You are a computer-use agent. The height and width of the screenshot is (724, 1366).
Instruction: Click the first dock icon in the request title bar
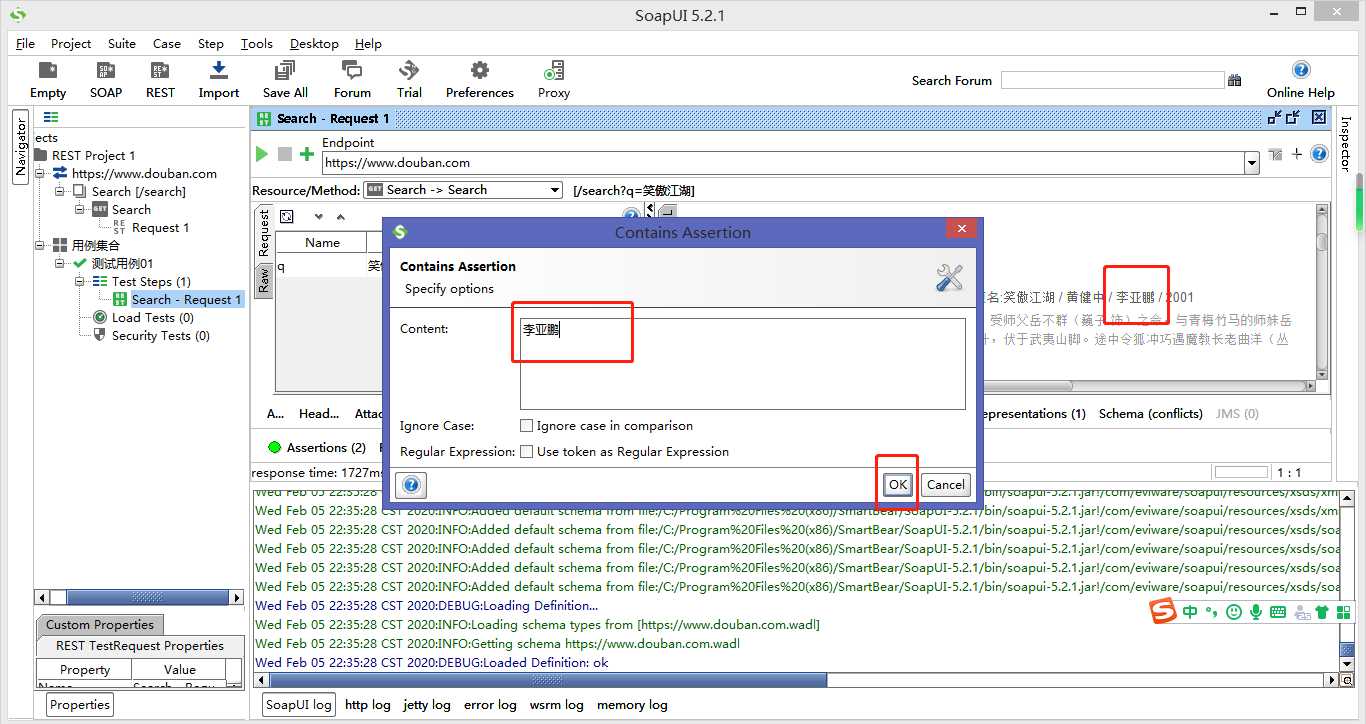tap(1274, 118)
